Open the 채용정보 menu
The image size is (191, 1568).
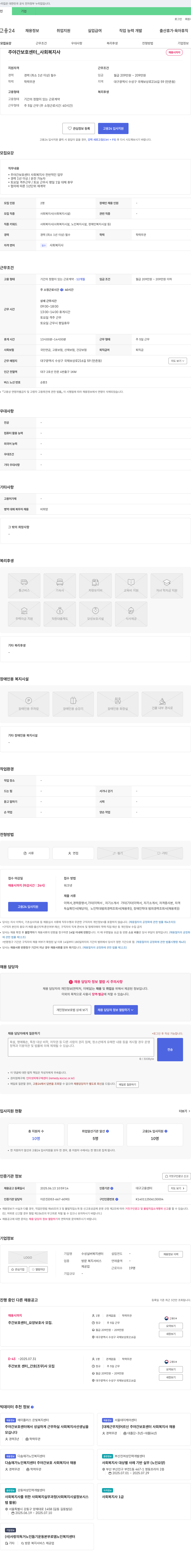coord(32,30)
